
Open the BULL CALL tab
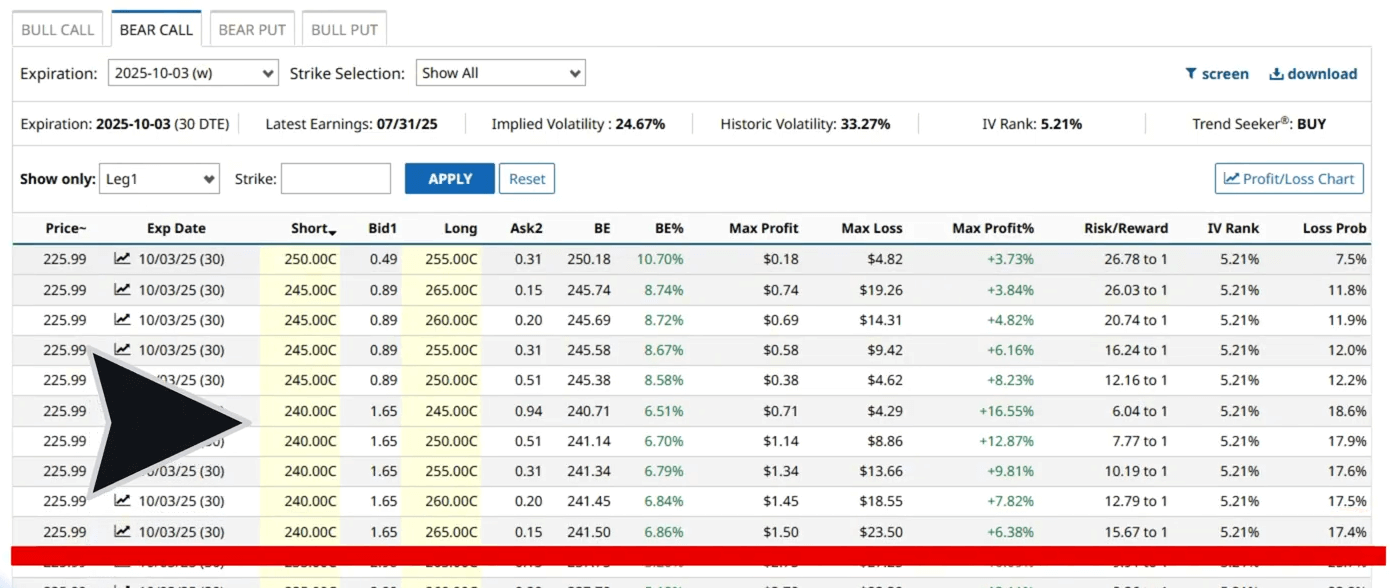pyautogui.click(x=57, y=29)
